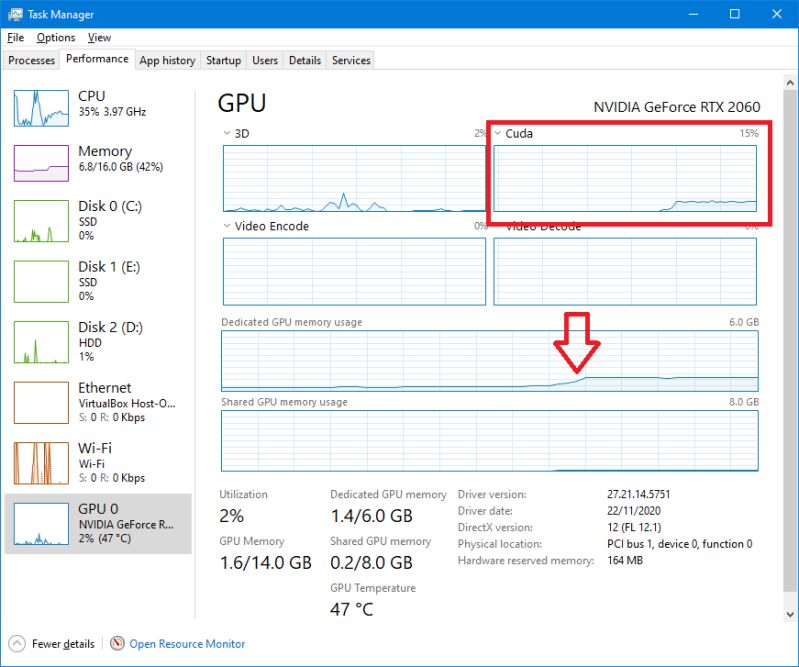
Task: Select Disk 1 (E:) thumbnail graph
Action: coord(41,281)
